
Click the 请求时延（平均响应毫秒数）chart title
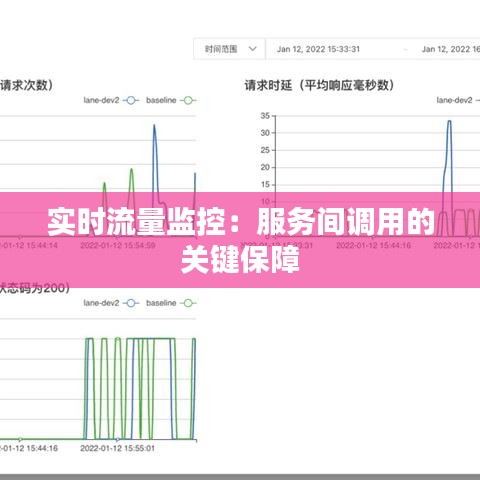click(x=319, y=85)
